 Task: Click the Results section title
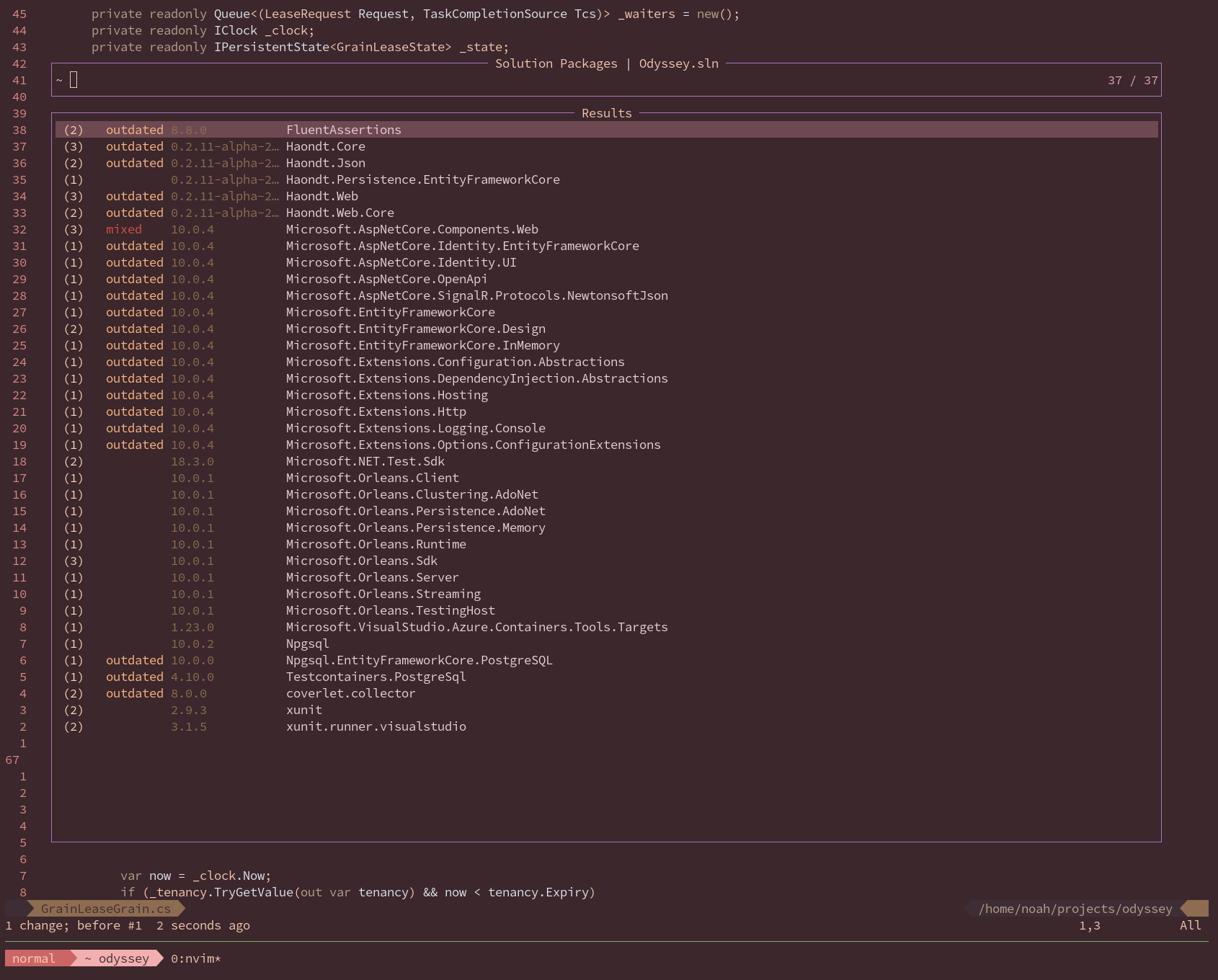click(x=606, y=113)
